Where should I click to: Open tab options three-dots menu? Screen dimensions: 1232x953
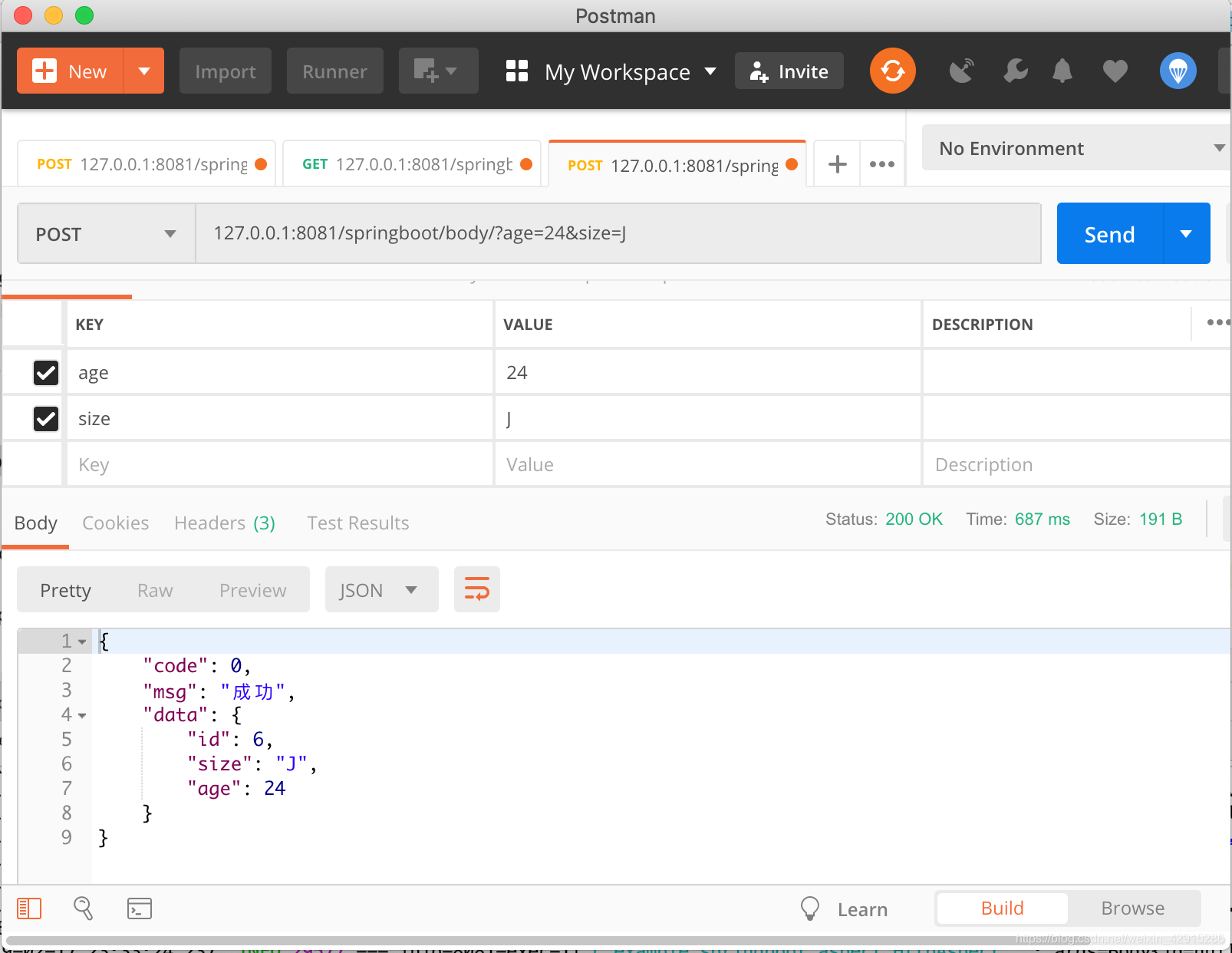pos(882,163)
